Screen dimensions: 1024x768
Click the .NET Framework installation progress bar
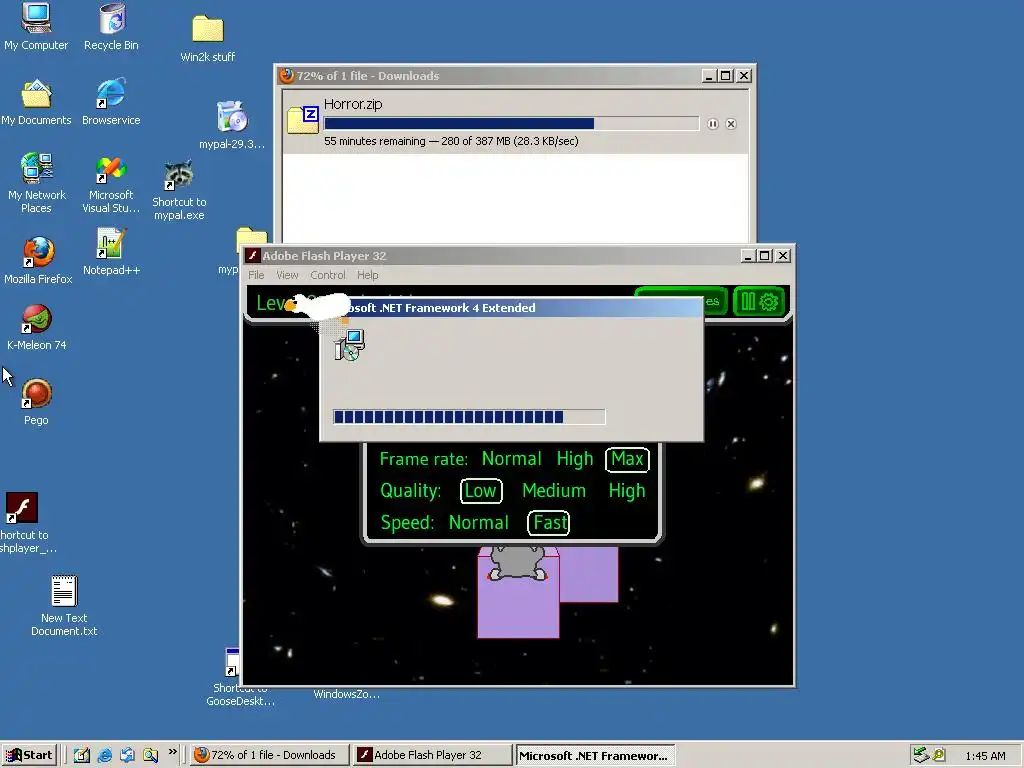(469, 417)
